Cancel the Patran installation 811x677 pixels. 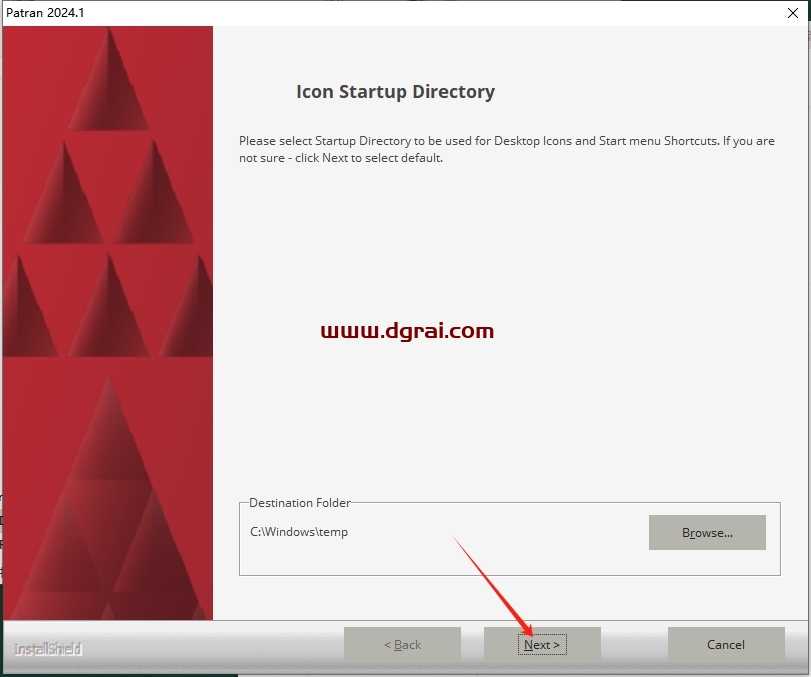point(726,644)
